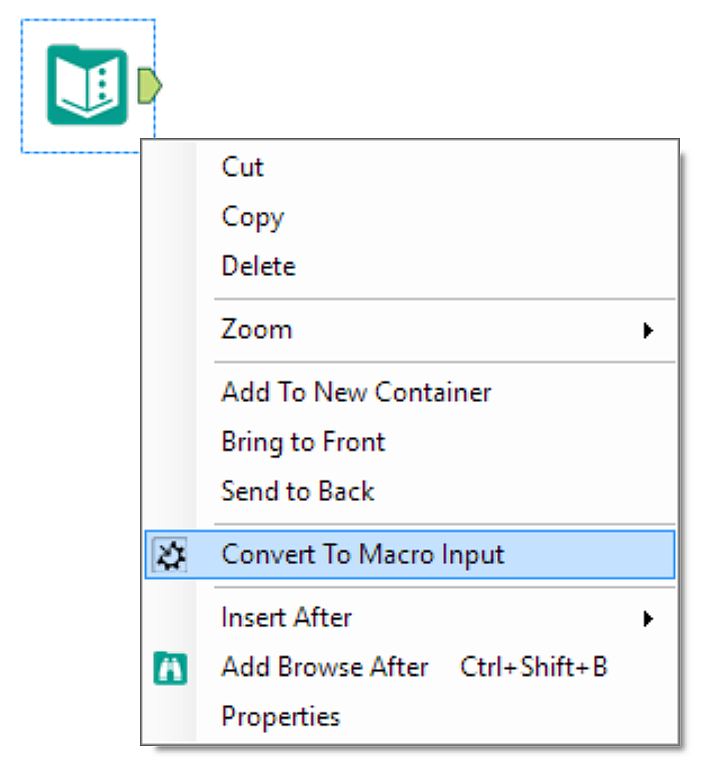Delete the selected tool via menu
Image resolution: width=709 pixels, height=769 pixels.
[259, 267]
